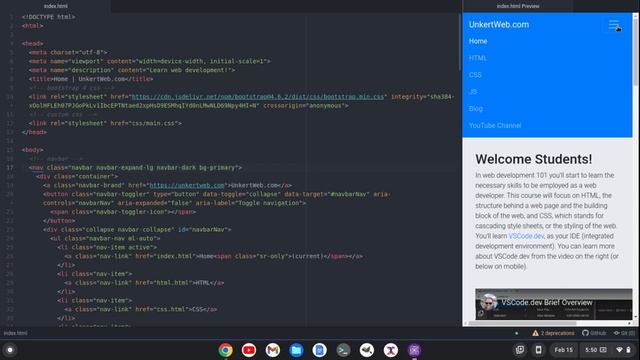
Task: Open Google Docs from the shelf
Action: tap(320, 350)
